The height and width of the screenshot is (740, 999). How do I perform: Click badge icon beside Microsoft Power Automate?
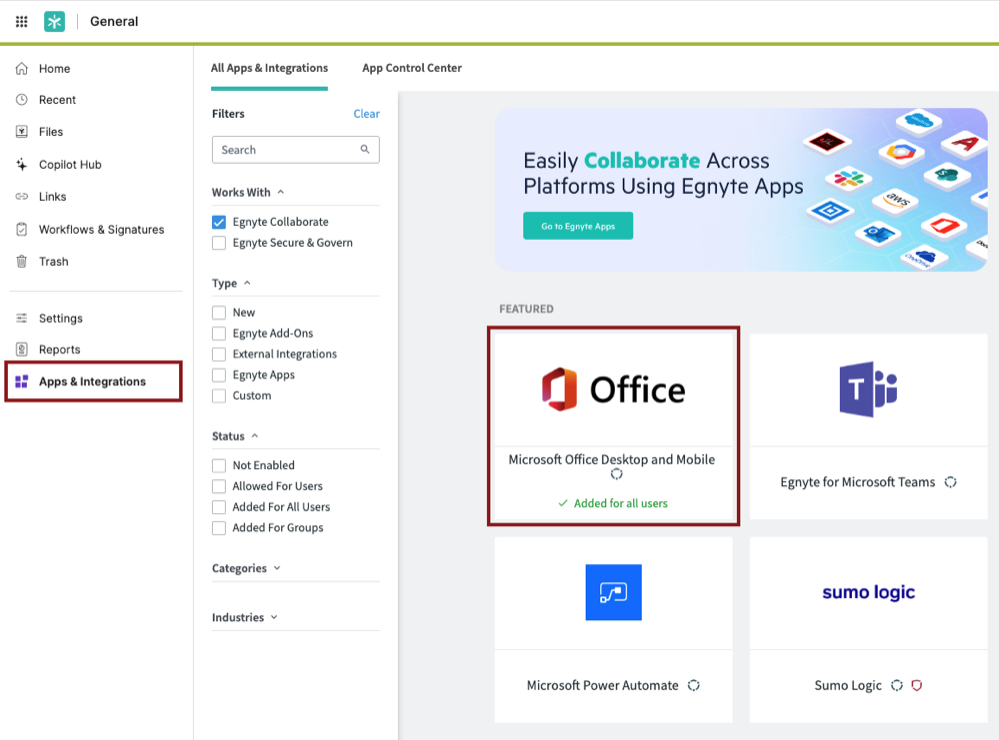point(694,685)
